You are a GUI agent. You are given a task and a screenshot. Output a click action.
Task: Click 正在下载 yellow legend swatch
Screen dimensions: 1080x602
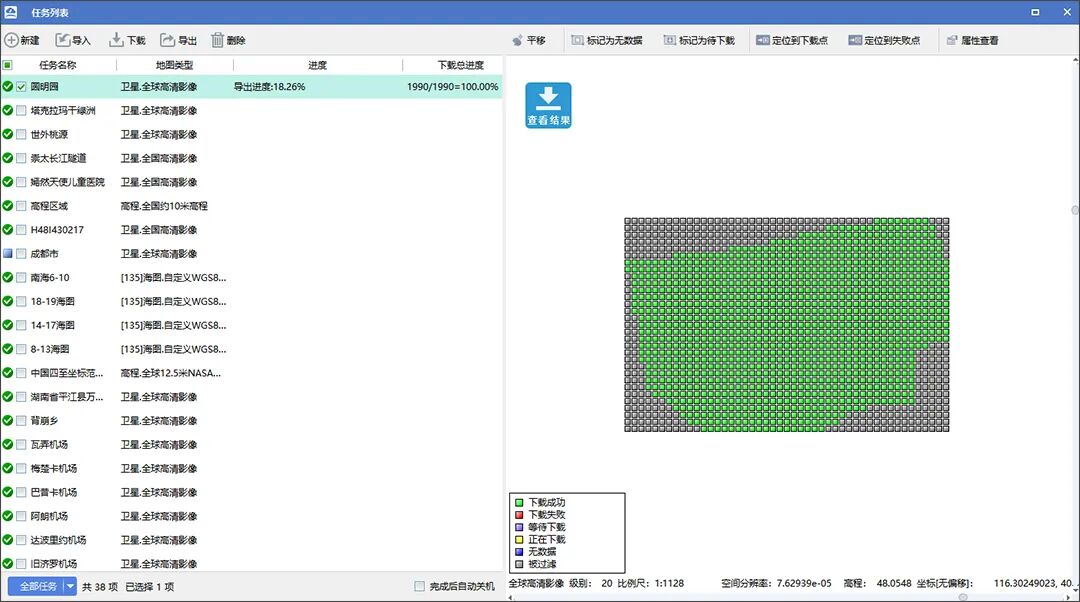click(519, 539)
